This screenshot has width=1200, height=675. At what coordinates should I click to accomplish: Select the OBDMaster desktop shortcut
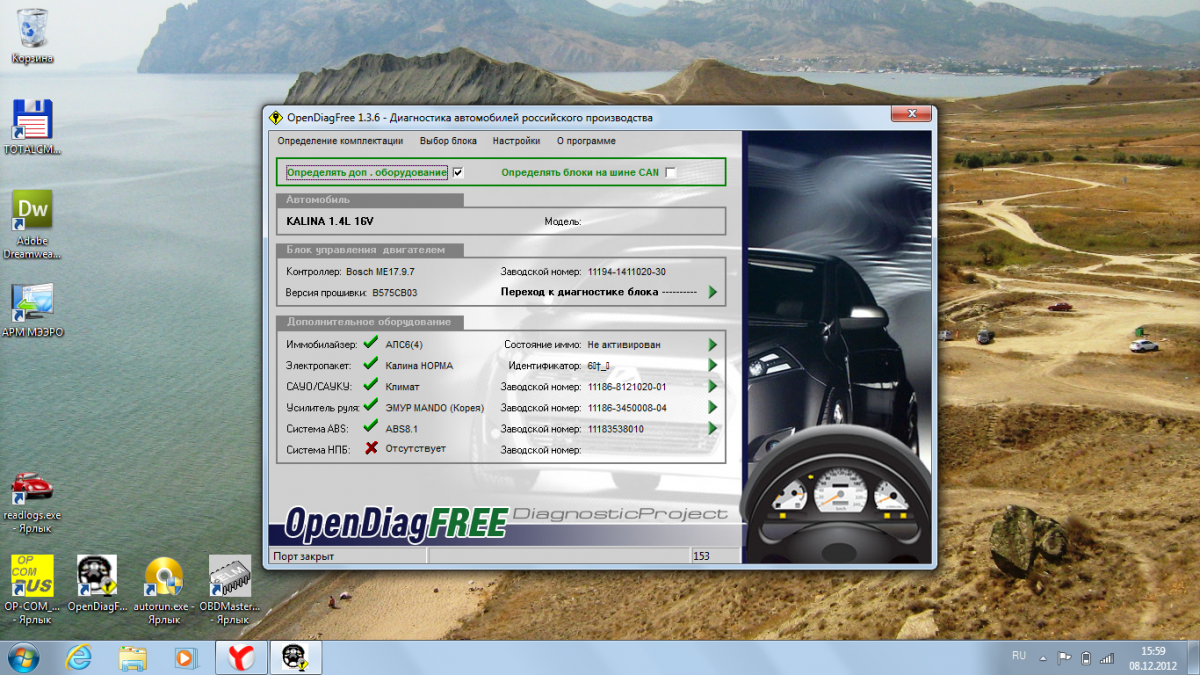click(x=229, y=590)
